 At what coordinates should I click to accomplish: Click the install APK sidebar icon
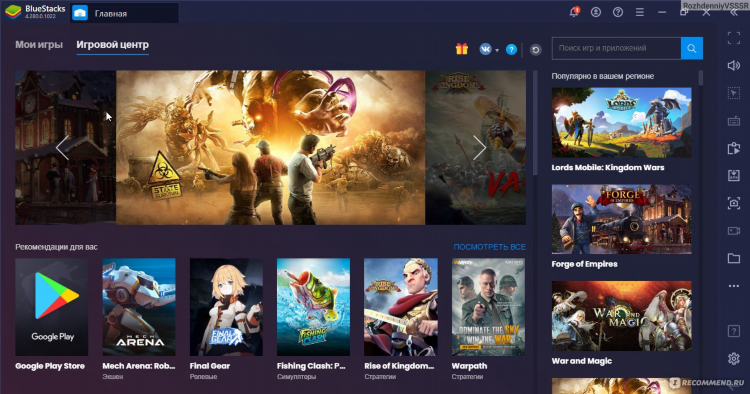tap(734, 175)
